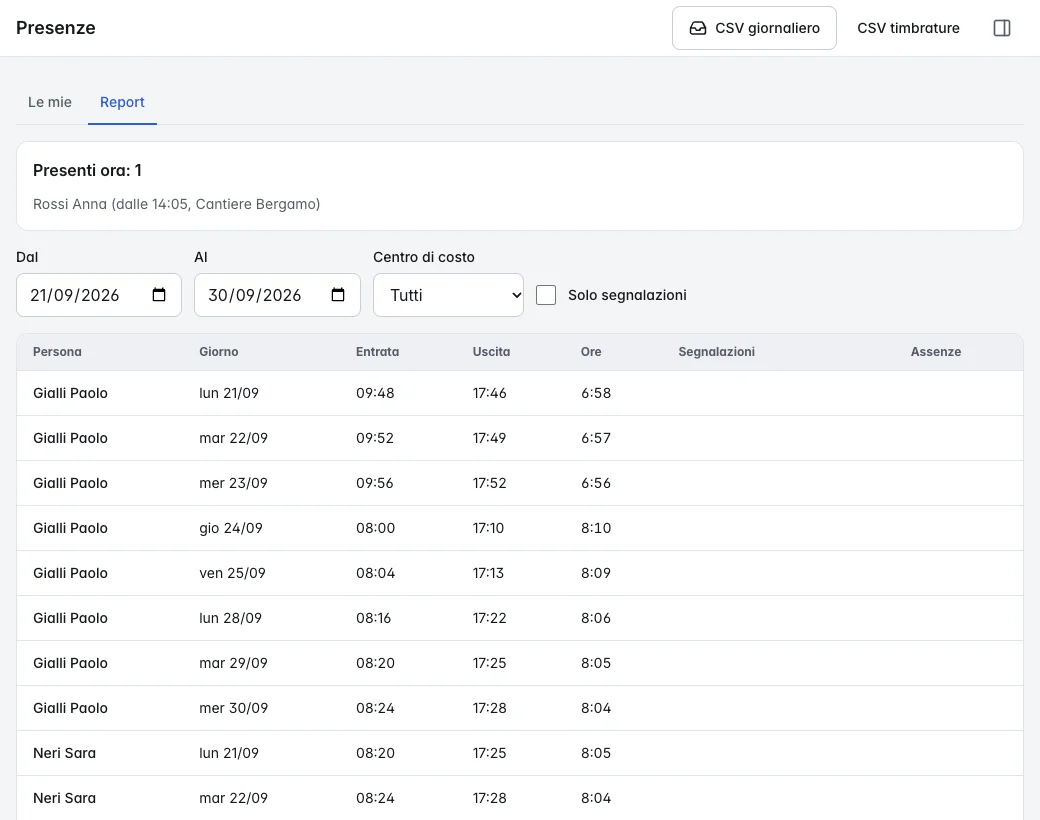
Task: Click the mar 22/09 cell for Neri Sara
Action: 233,799
